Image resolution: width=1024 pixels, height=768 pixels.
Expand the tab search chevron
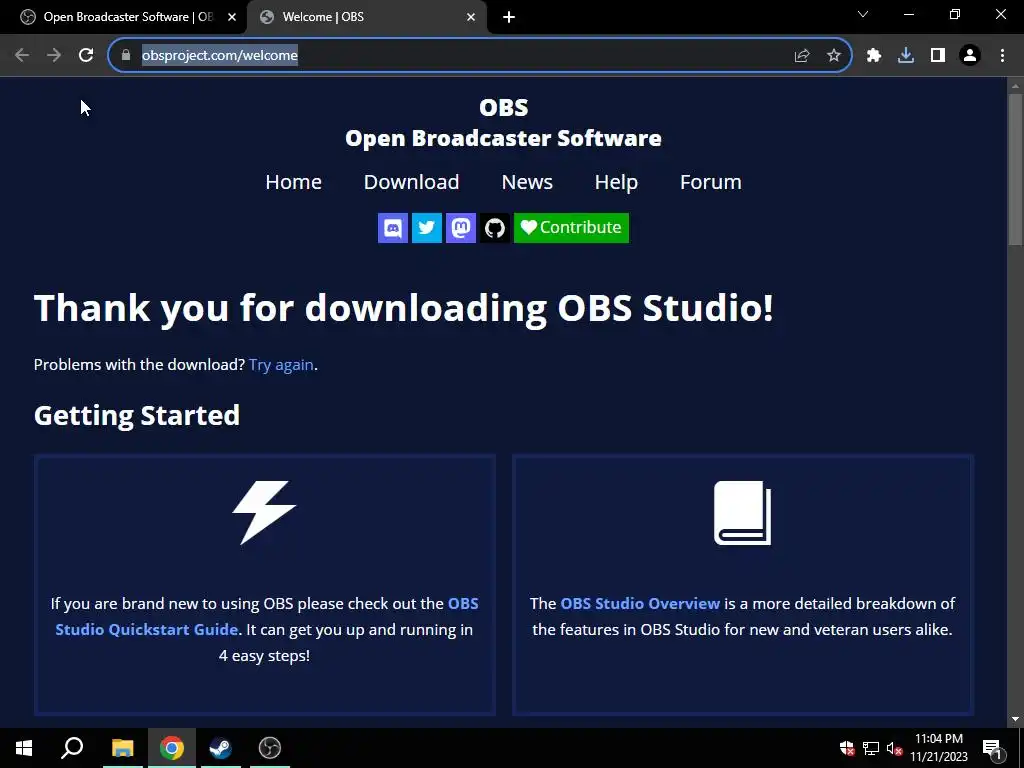[x=863, y=14]
